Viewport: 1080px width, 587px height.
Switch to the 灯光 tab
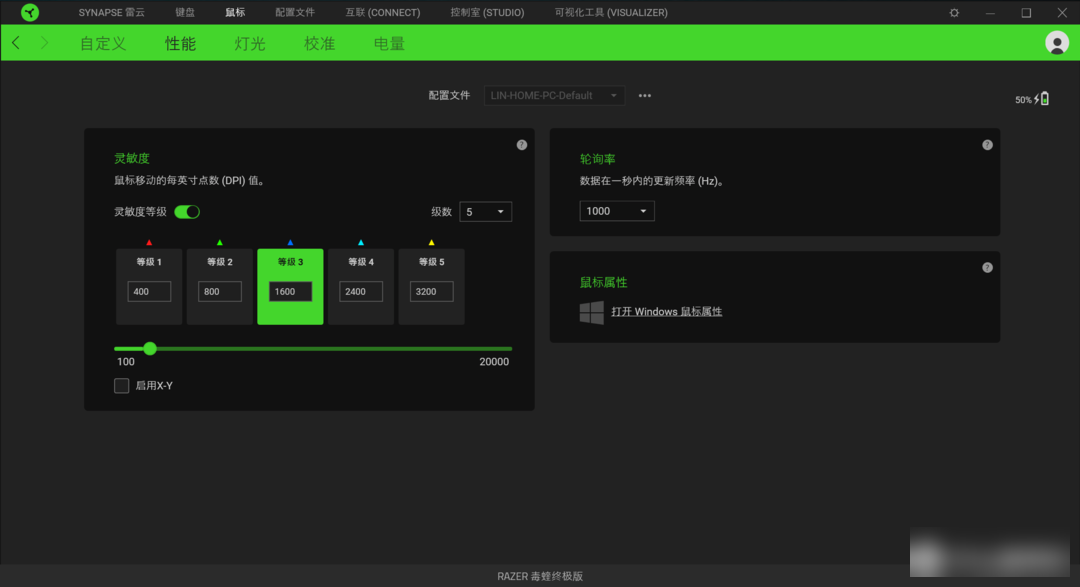tap(250, 43)
